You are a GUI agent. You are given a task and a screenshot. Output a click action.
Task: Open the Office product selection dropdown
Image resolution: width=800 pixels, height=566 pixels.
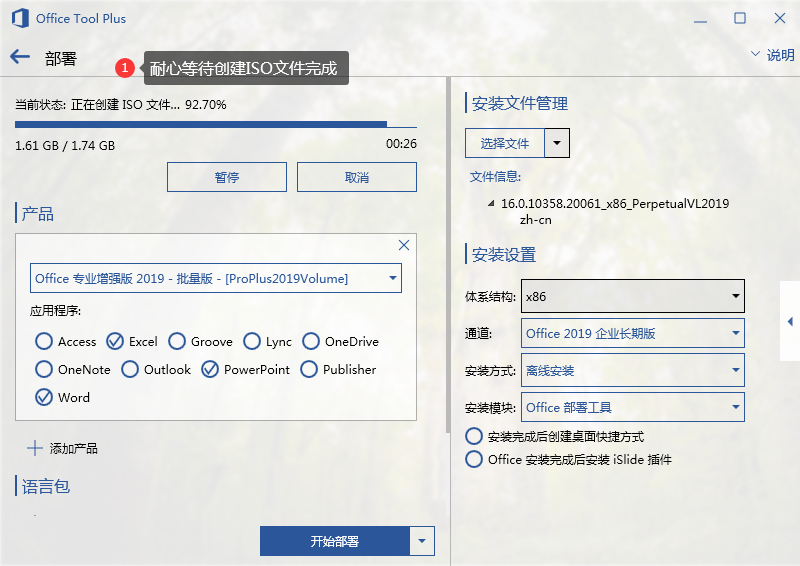[x=216, y=278]
